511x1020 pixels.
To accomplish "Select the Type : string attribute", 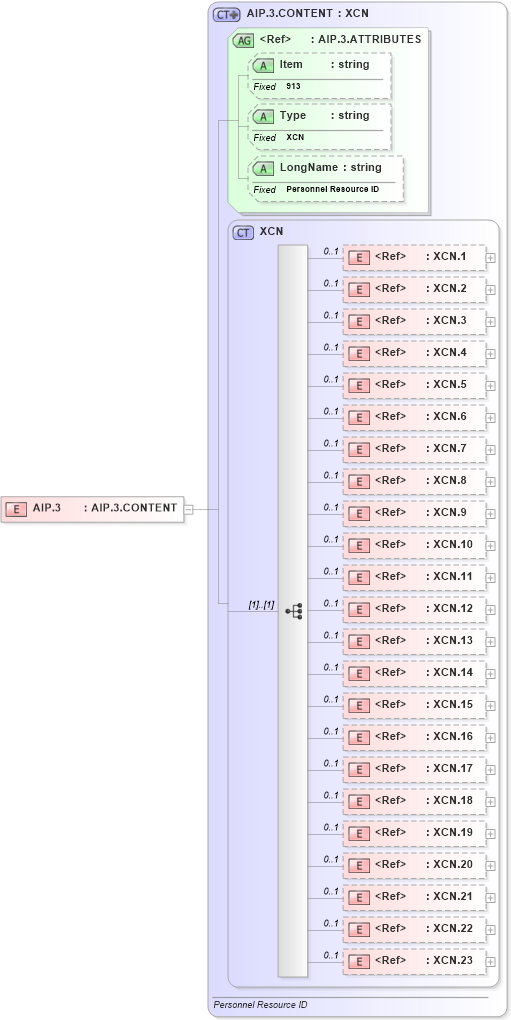I will (324, 116).
